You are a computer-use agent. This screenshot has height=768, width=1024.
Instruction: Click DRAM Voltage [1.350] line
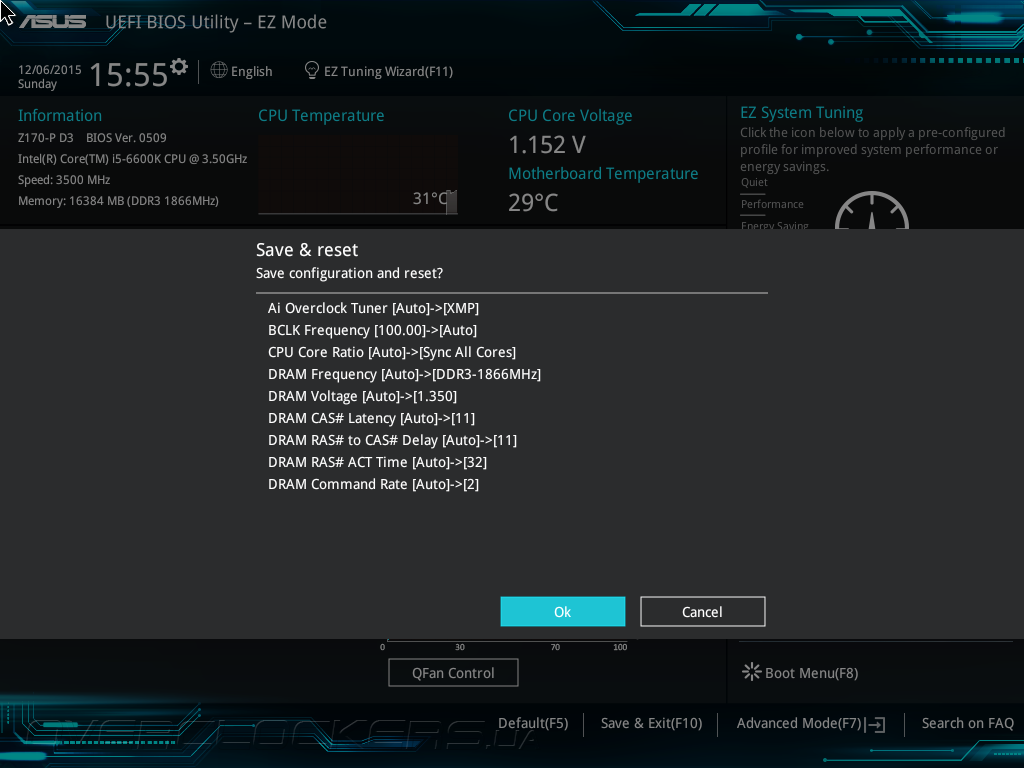pos(362,396)
